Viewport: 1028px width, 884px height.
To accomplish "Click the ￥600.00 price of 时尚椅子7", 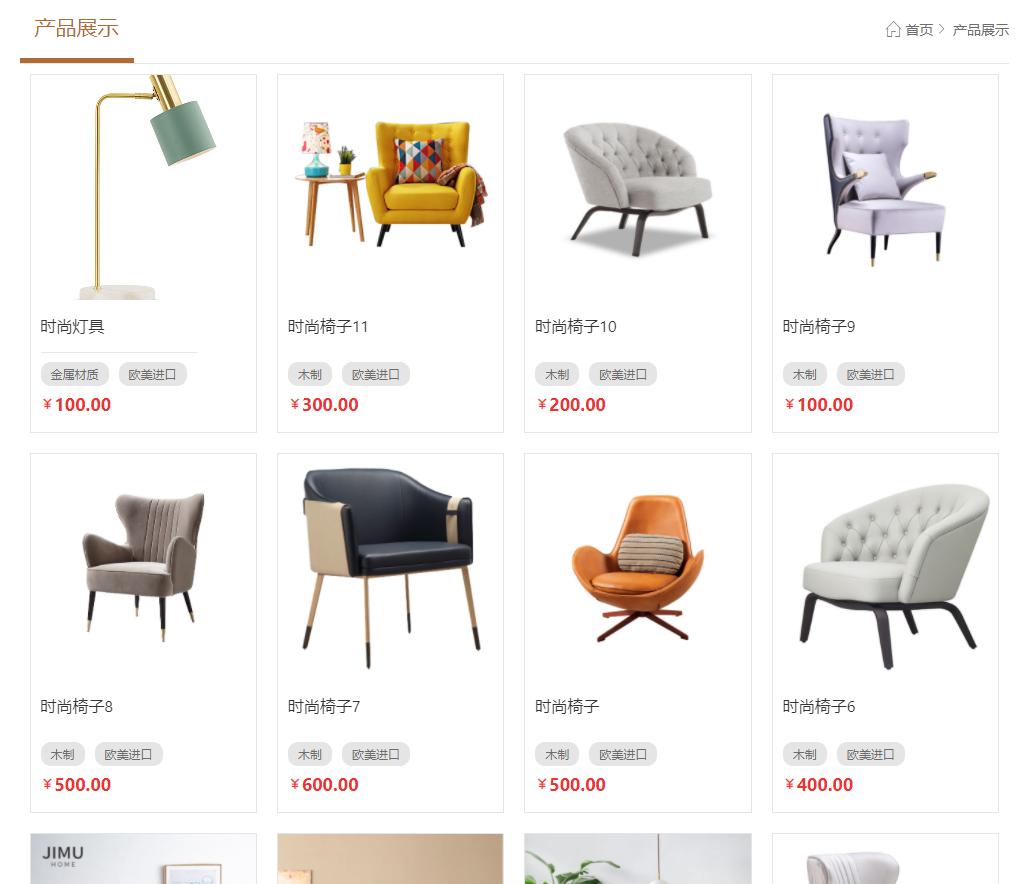I will point(325,784).
